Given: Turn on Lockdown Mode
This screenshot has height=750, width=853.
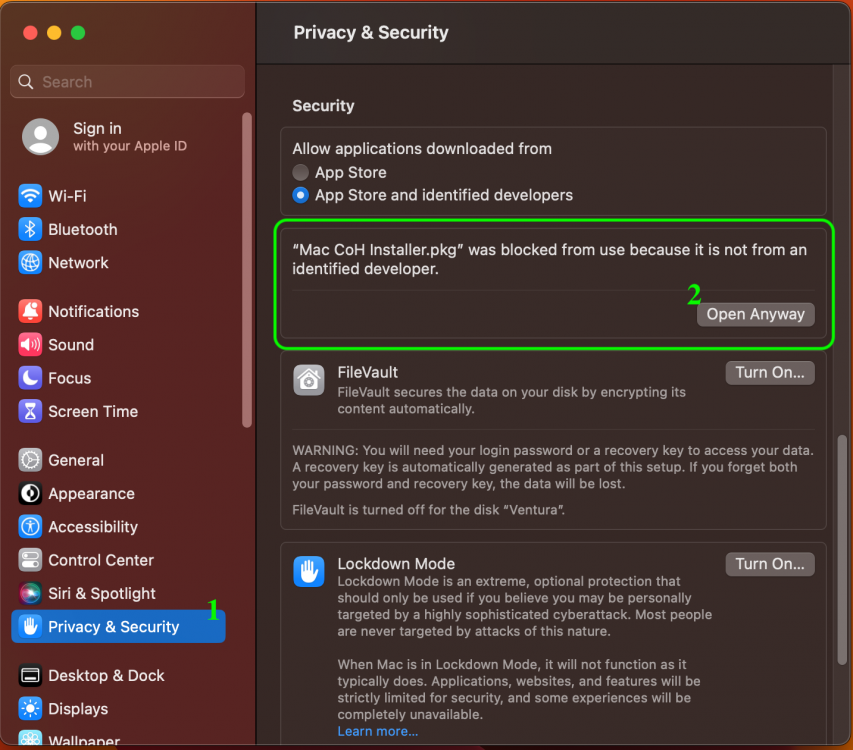Looking at the screenshot, I should pyautogui.click(x=769, y=564).
